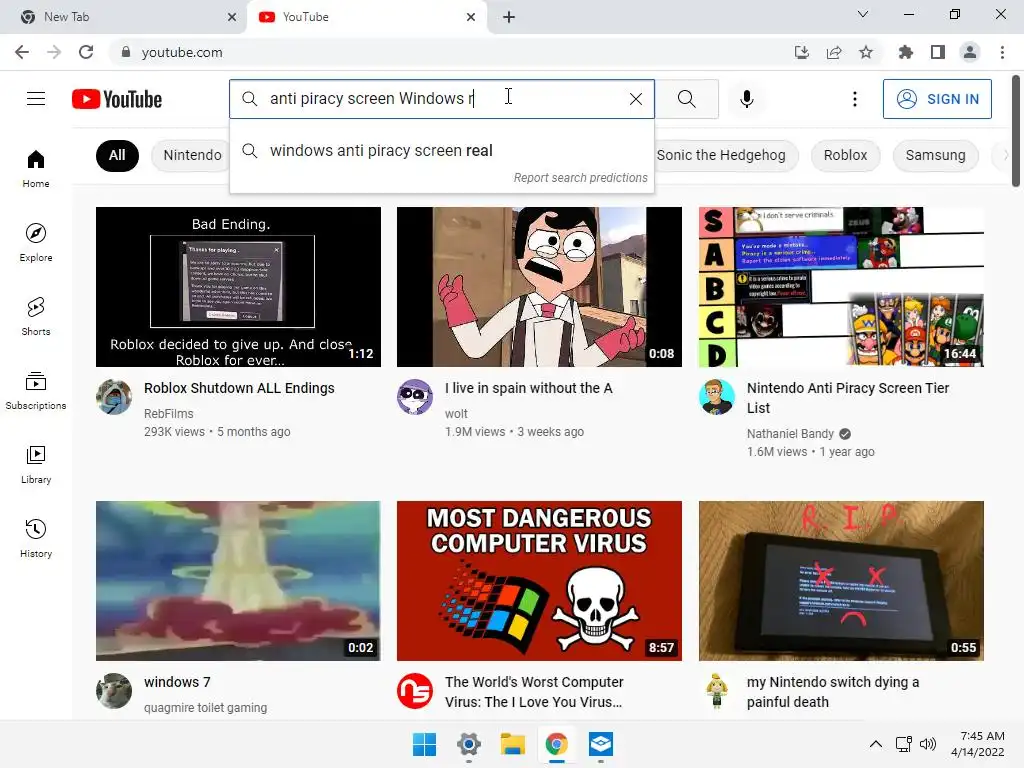Open the tab search dropdown arrow
This screenshot has height=768, width=1024.
click(863, 14)
